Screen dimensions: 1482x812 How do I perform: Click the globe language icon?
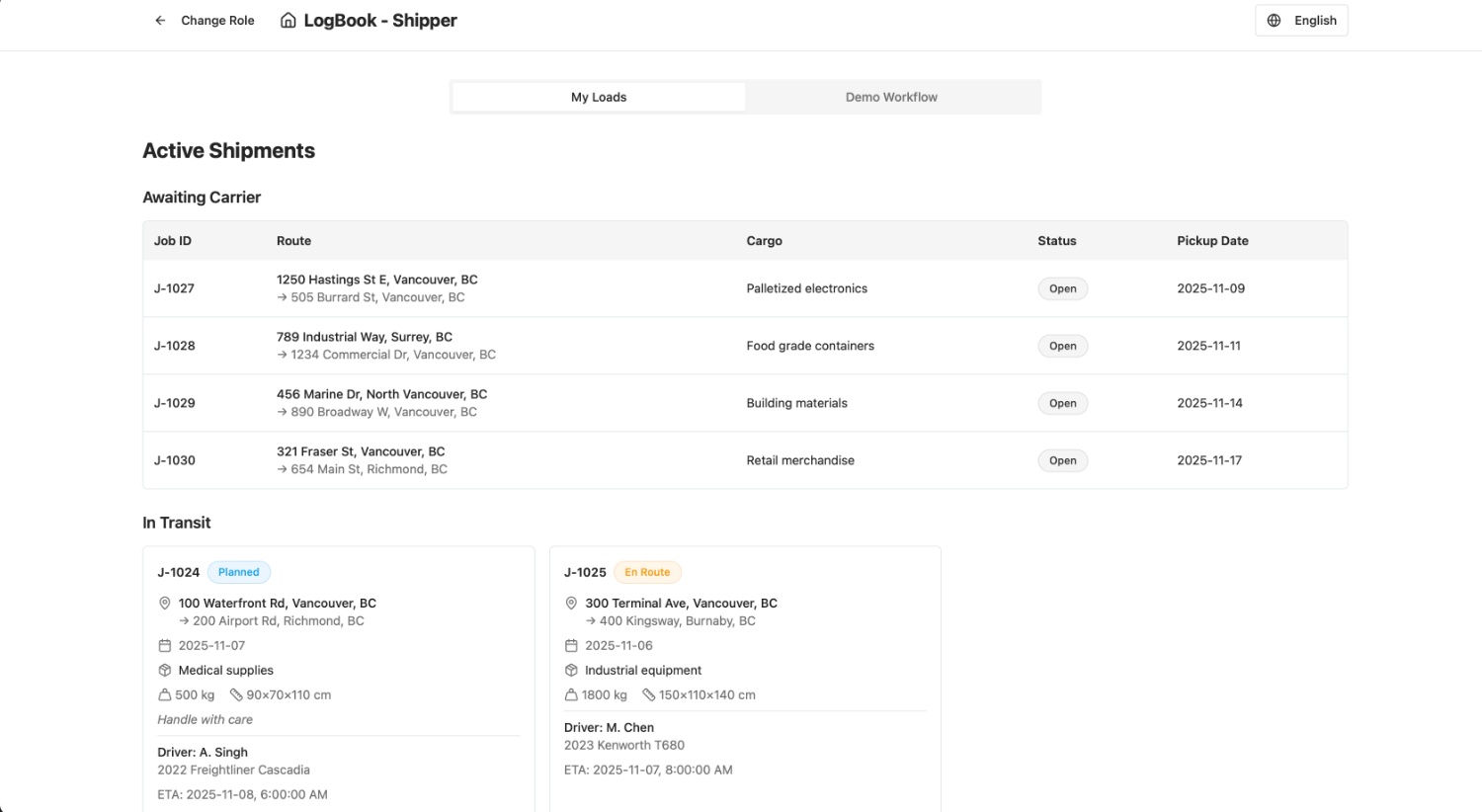(1275, 21)
